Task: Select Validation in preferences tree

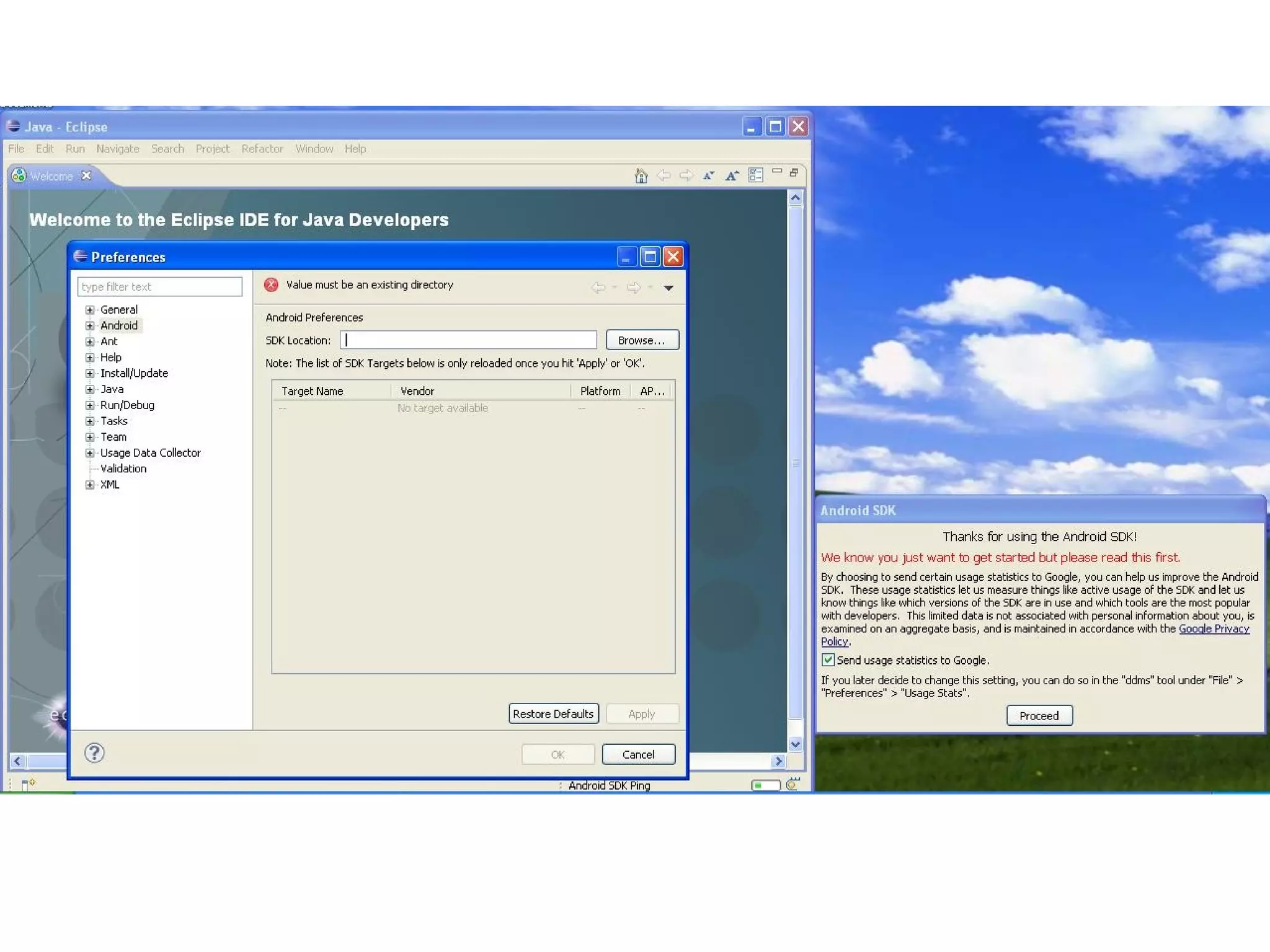Action: click(x=123, y=469)
